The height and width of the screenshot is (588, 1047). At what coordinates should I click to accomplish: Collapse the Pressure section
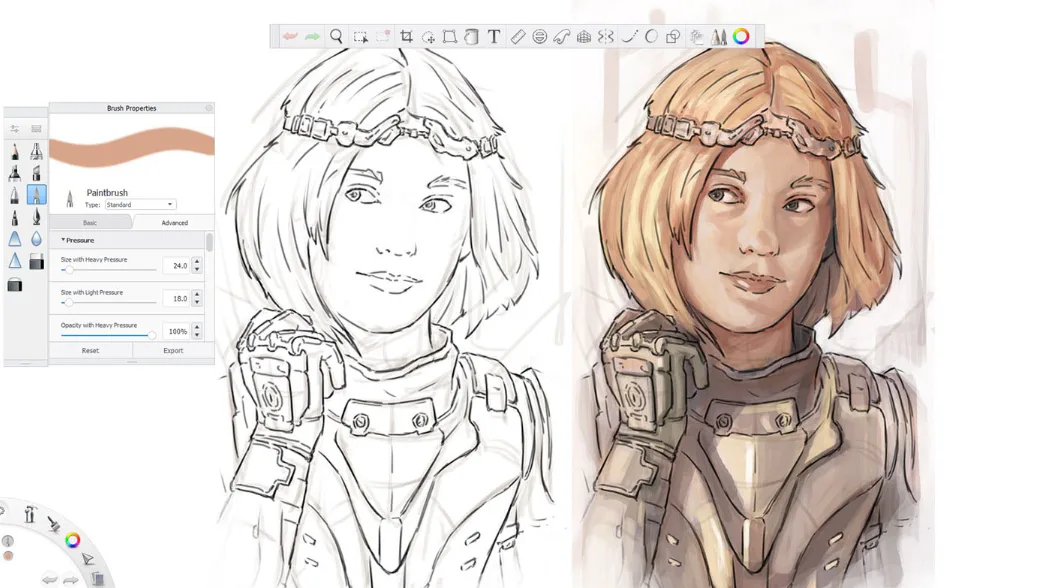point(64,239)
